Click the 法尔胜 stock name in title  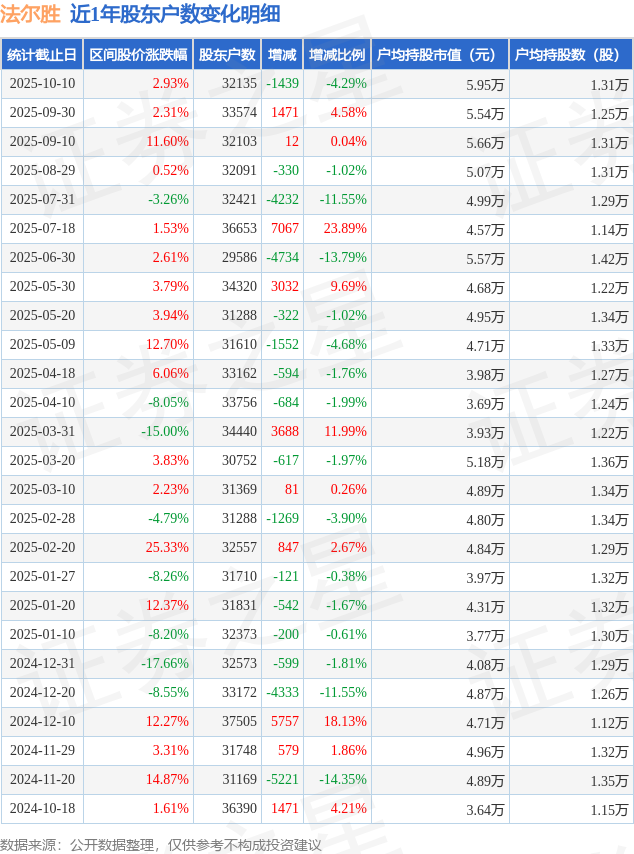tap(30, 14)
